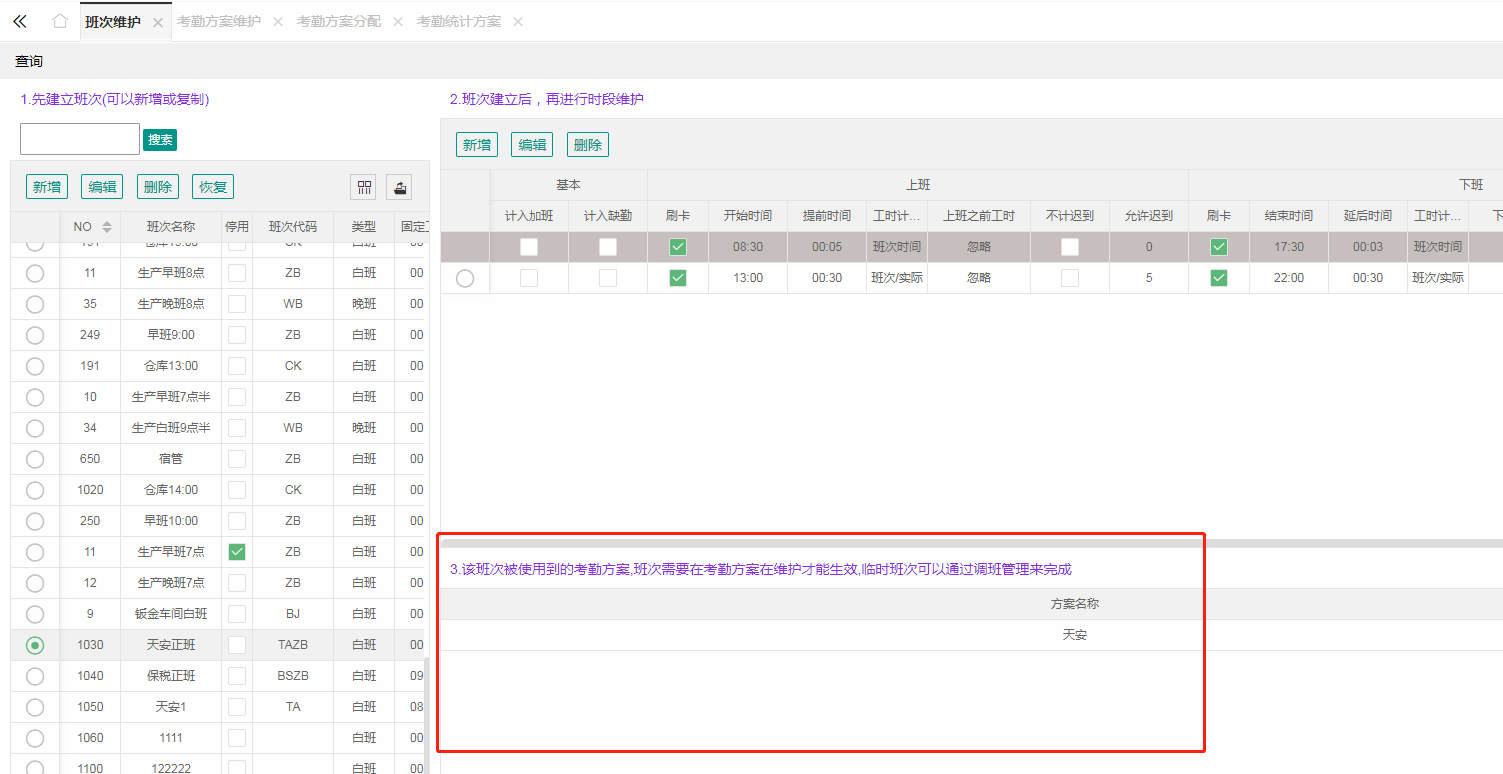This screenshot has height=774, width=1503.
Task: Collapse sidebar with the double-chevron icon
Action: (x=20, y=21)
